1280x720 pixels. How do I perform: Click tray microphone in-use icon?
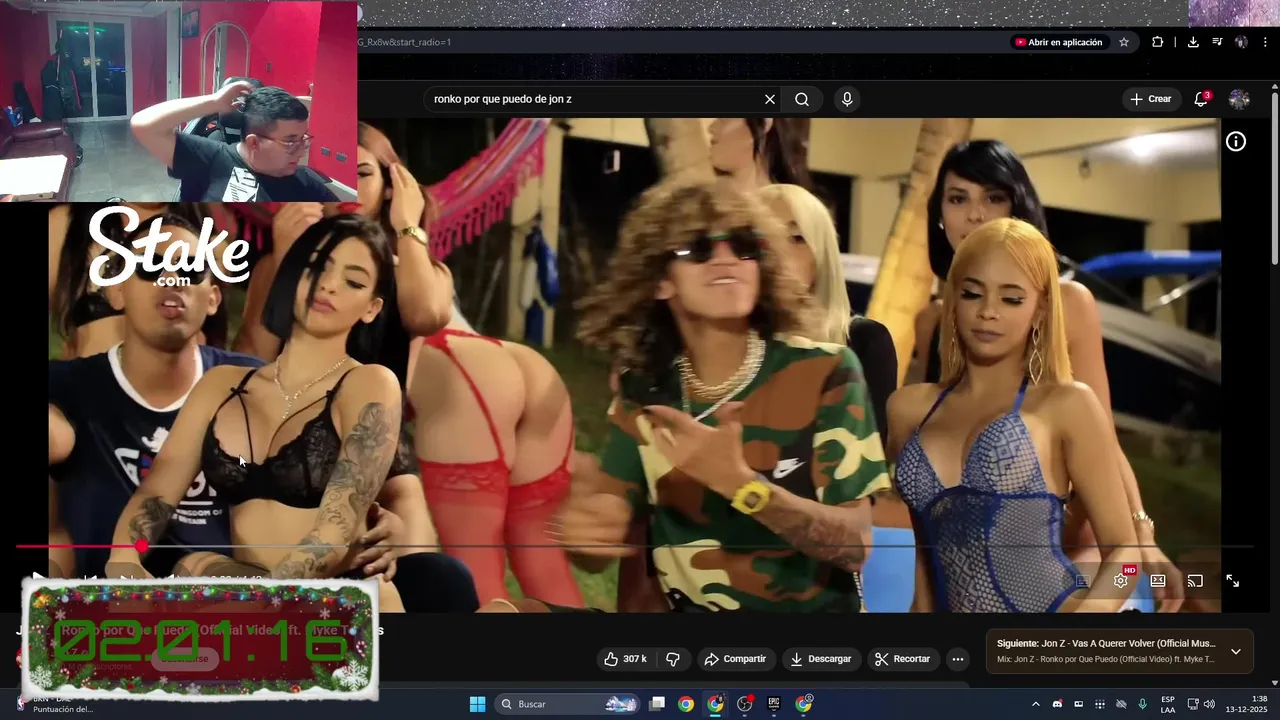click(x=1142, y=704)
